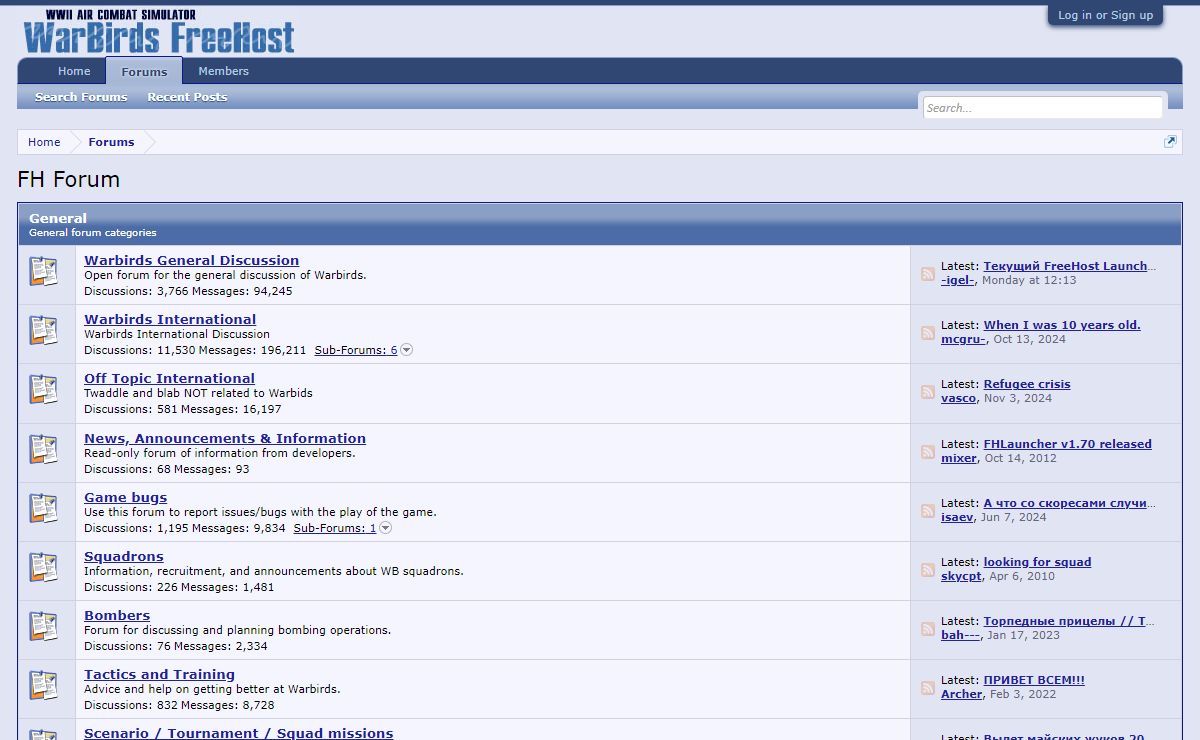Open the Squadrons forum
This screenshot has height=740, width=1200.
124,556
